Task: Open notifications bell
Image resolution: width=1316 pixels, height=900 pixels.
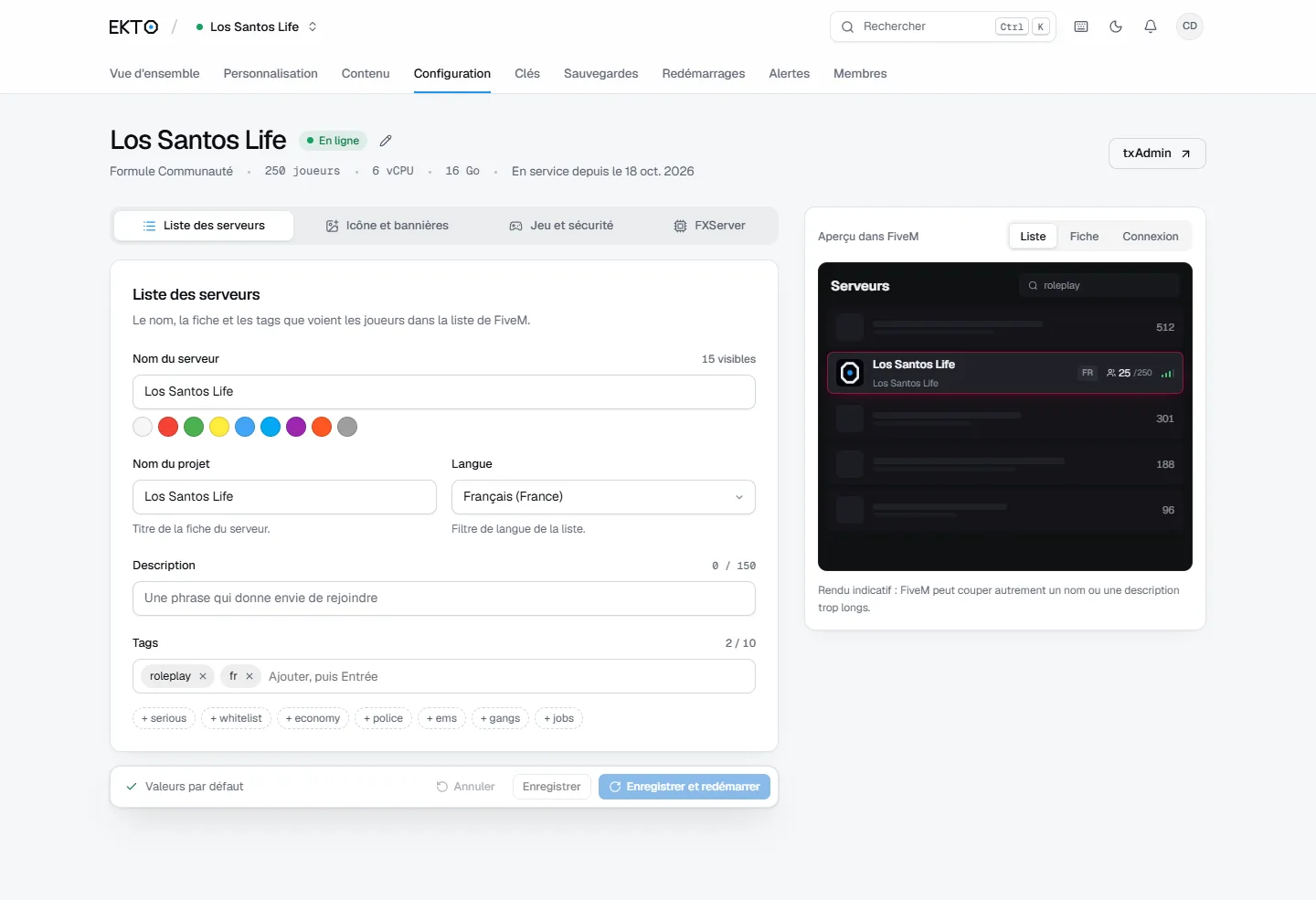Action: pos(1151,26)
